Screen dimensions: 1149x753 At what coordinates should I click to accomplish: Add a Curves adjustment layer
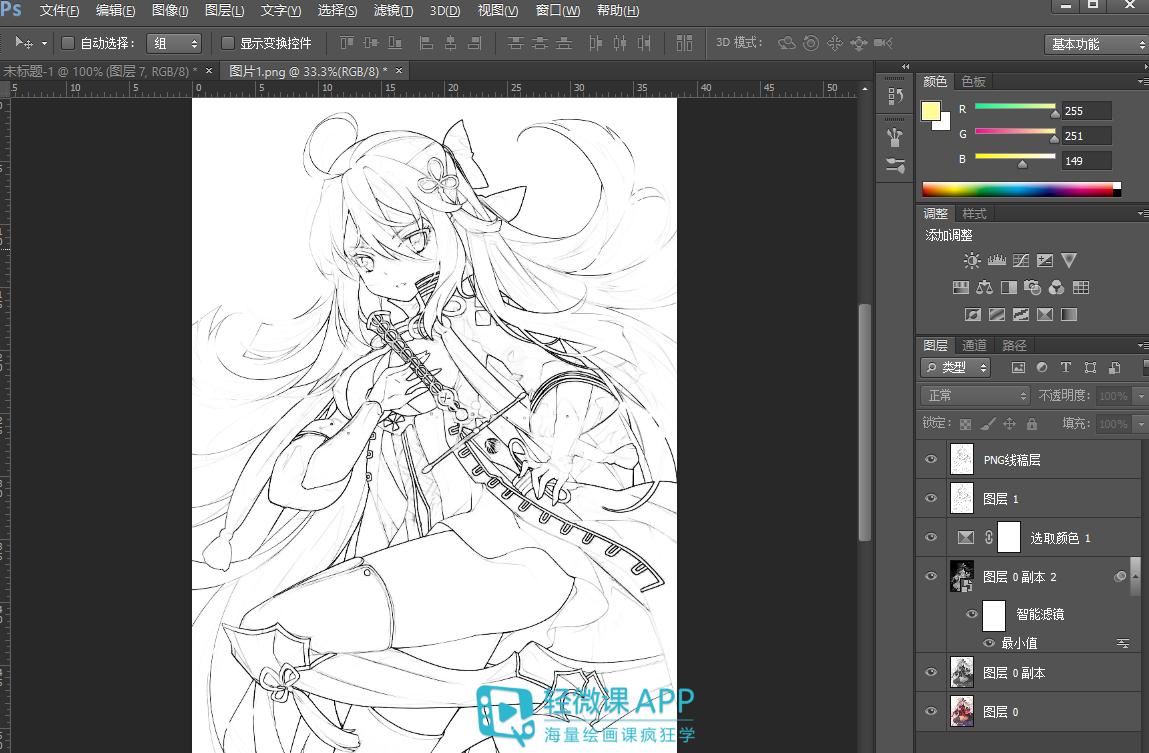(1020, 261)
